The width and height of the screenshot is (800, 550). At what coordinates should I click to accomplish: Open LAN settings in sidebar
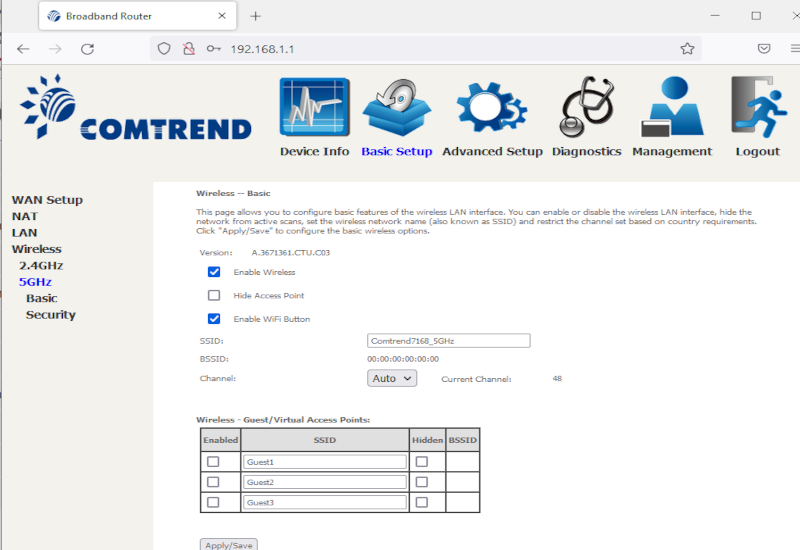24,233
